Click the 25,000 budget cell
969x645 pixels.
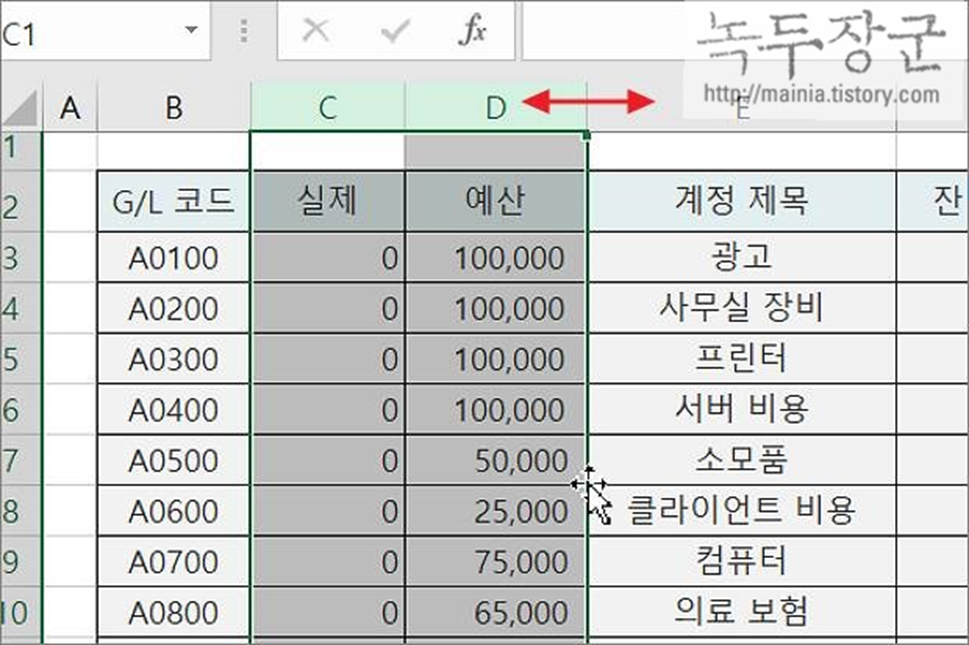tap(495, 511)
